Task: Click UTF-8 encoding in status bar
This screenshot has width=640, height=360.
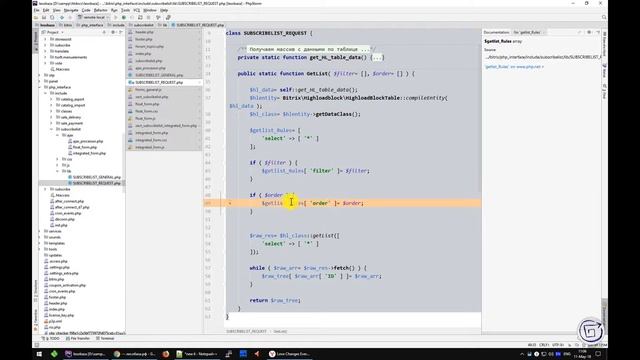Action: [x=557, y=345]
